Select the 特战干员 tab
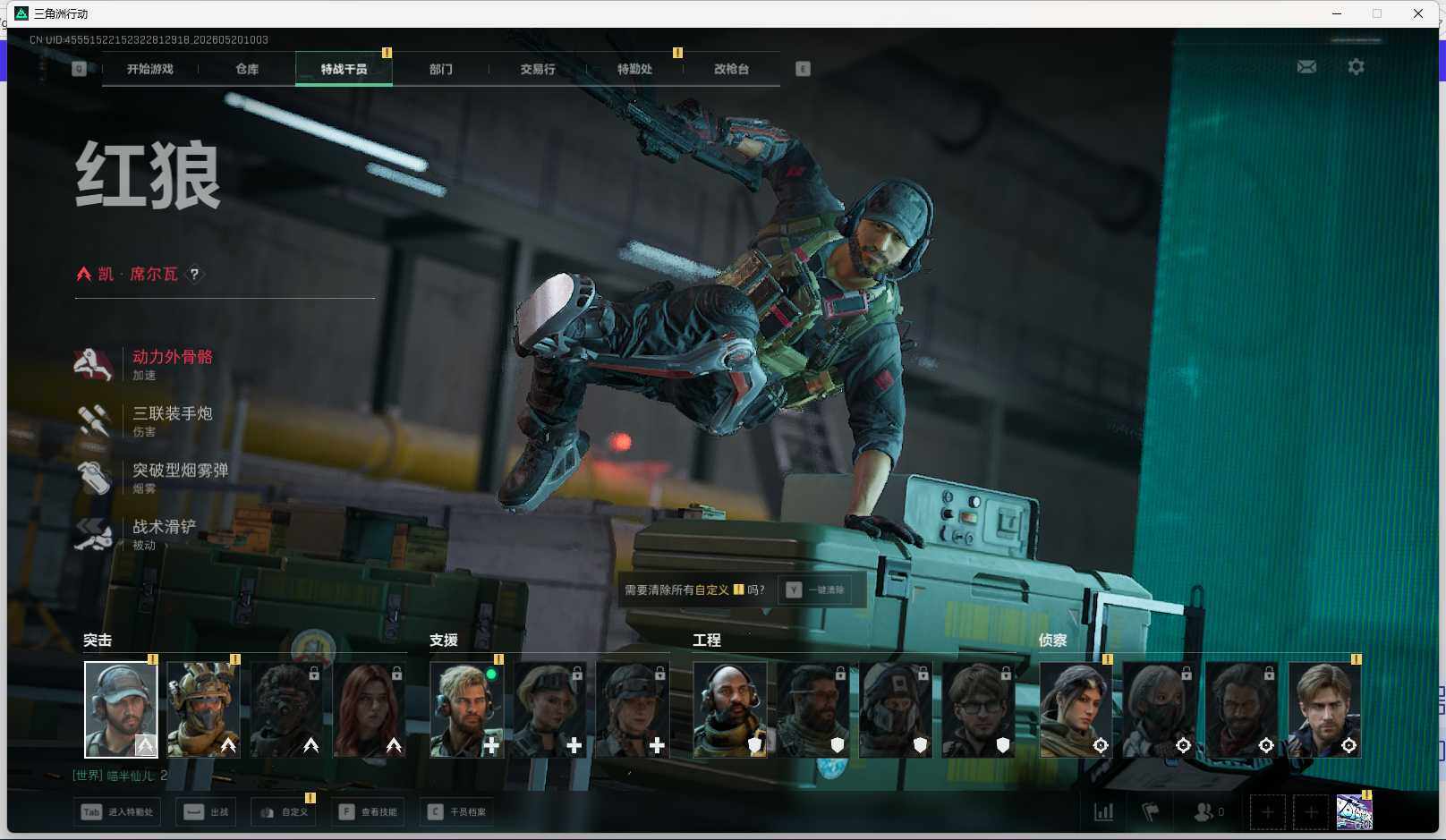Viewport: 1446px width, 840px height. [x=344, y=69]
